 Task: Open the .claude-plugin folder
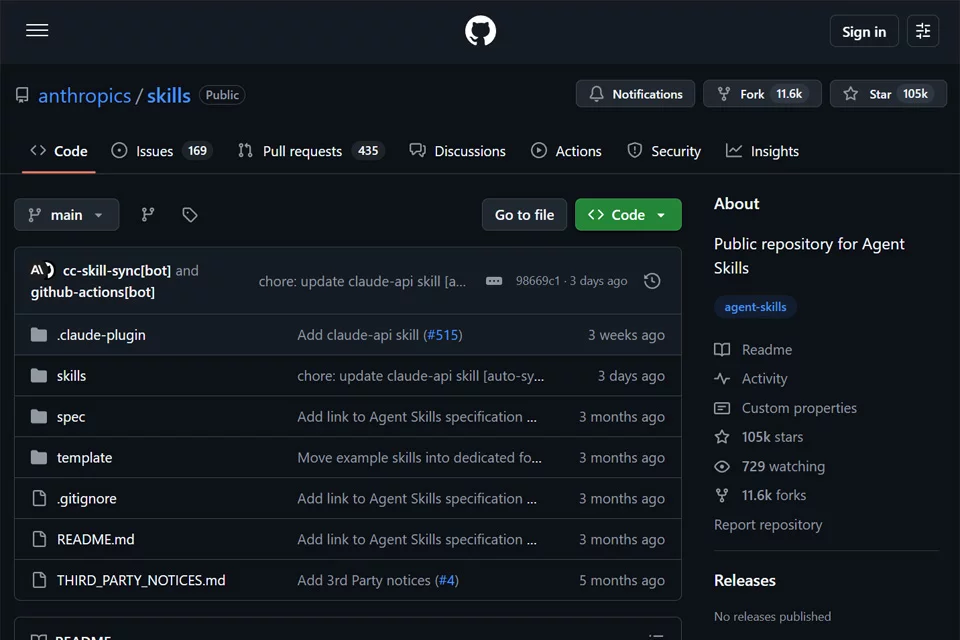[101, 335]
